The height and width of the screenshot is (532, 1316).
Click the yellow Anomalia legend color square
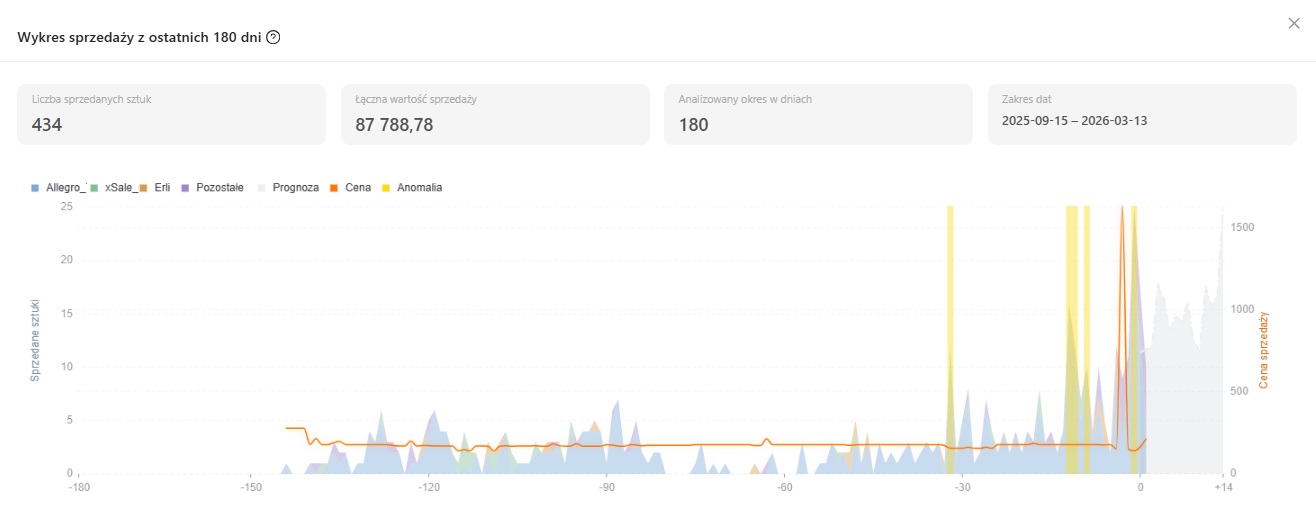point(386,188)
